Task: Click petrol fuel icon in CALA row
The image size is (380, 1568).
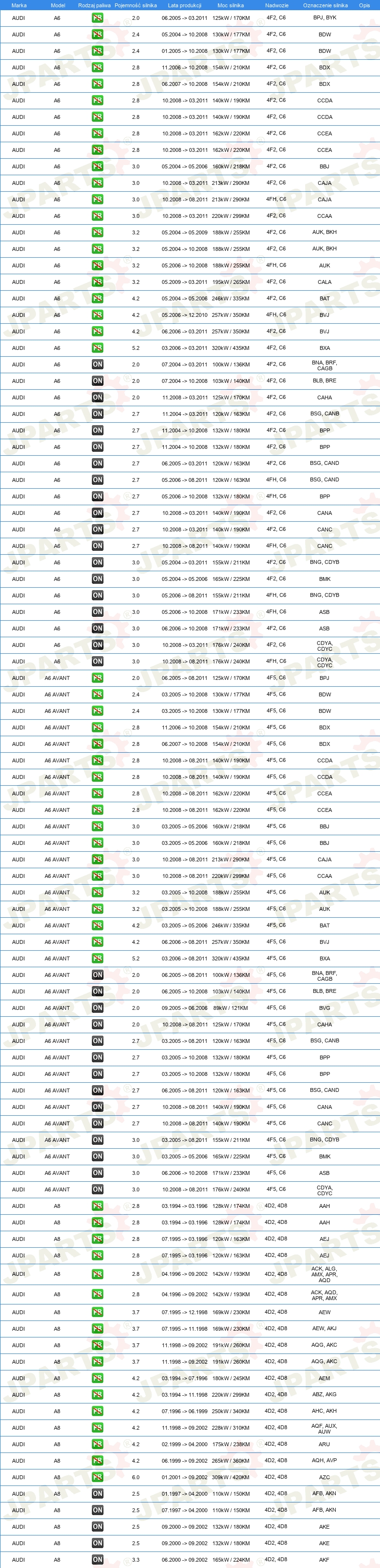Action: coord(98,282)
